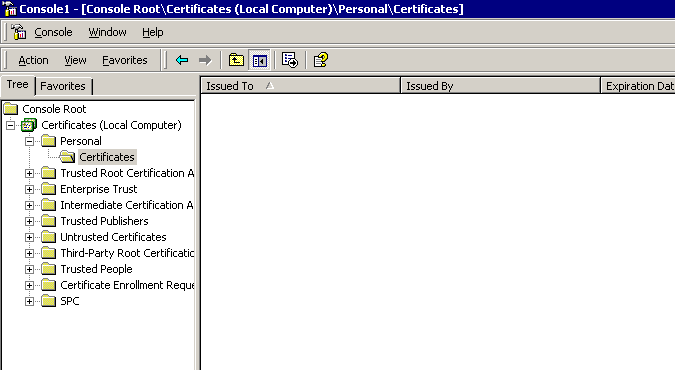Expand Intermediate Certification Authorities node
The image size is (675, 370).
point(29,205)
